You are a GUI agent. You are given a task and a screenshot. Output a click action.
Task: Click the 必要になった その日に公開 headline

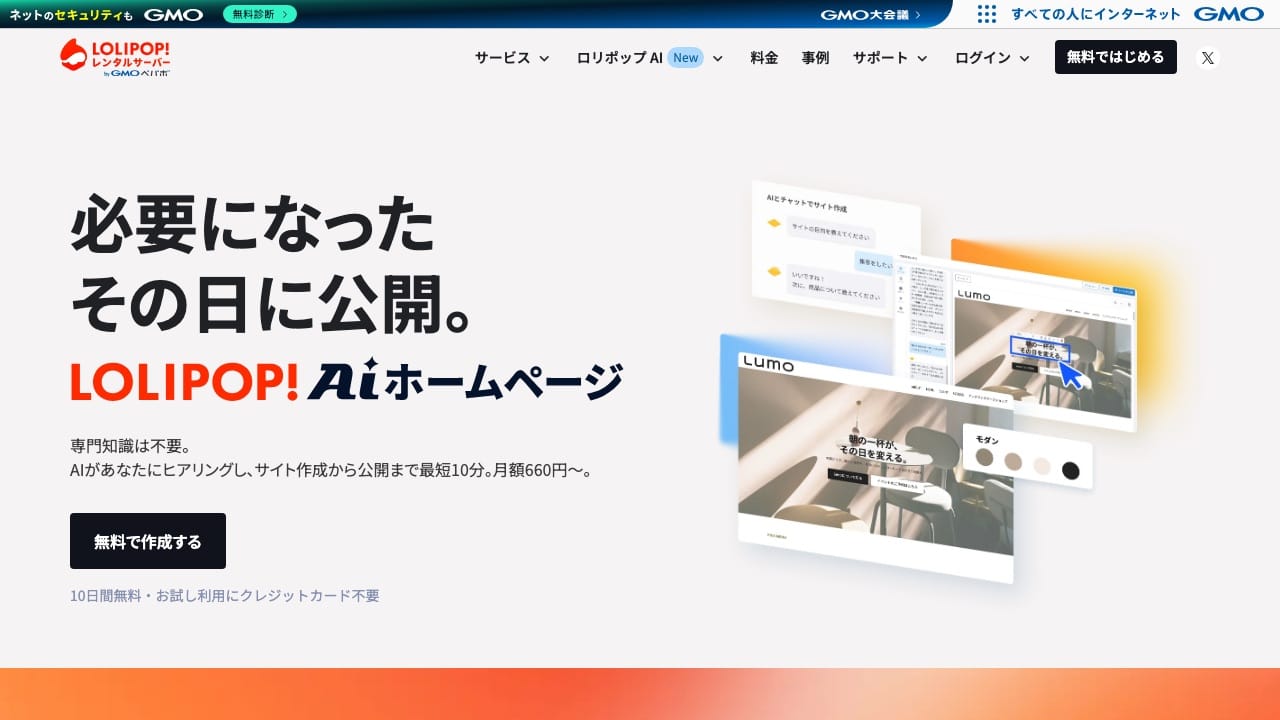(x=272, y=265)
